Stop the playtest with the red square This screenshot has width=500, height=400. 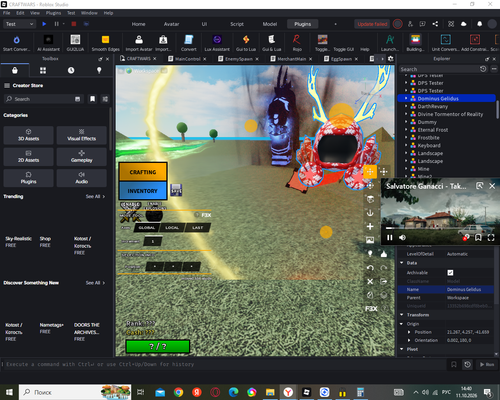[74, 24]
